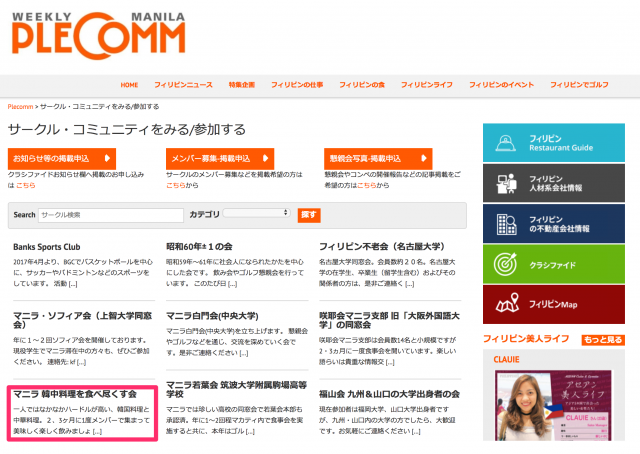Open the フィリピン人材系会社情報 icon
The image size is (640, 454).
point(506,182)
